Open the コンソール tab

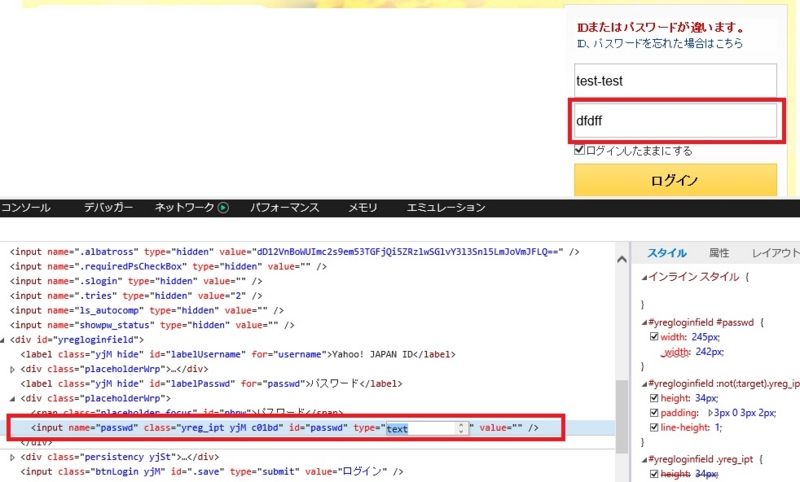pyautogui.click(x=26, y=208)
